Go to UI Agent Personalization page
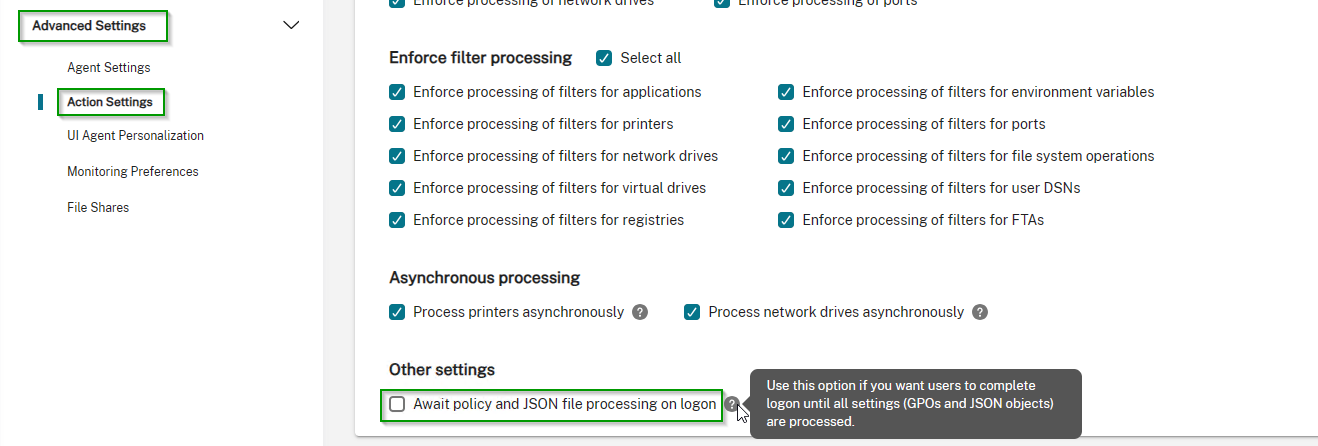This screenshot has height=446, width=1318. [135, 136]
